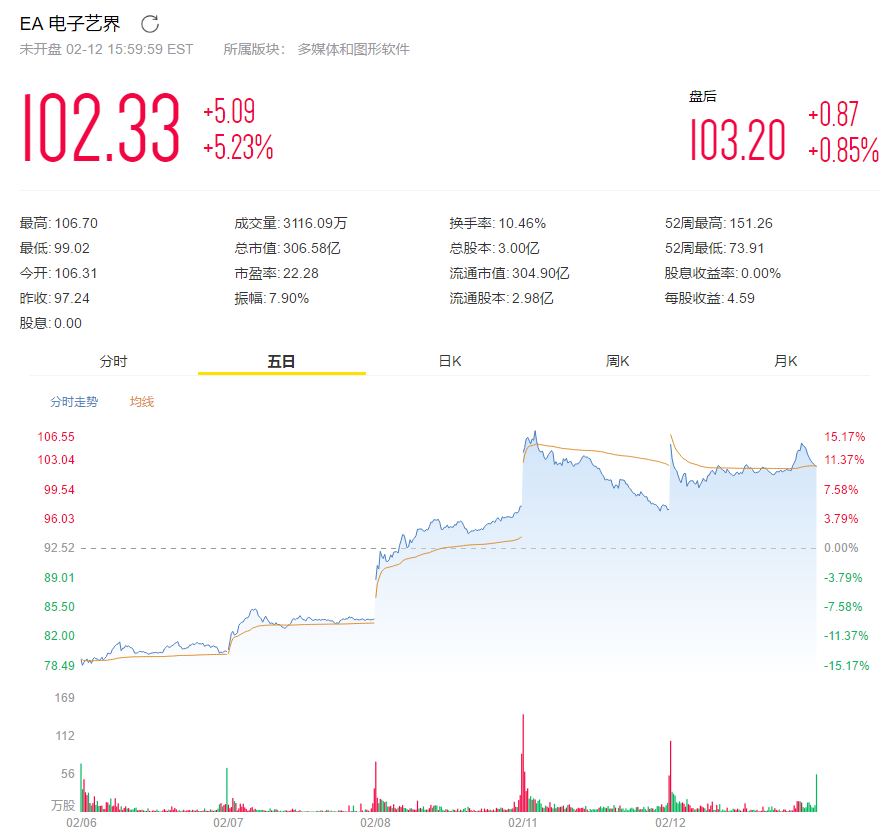Click the after-hours percent +0.85%
Image resolution: width=886 pixels, height=839 pixels.
coord(843,150)
